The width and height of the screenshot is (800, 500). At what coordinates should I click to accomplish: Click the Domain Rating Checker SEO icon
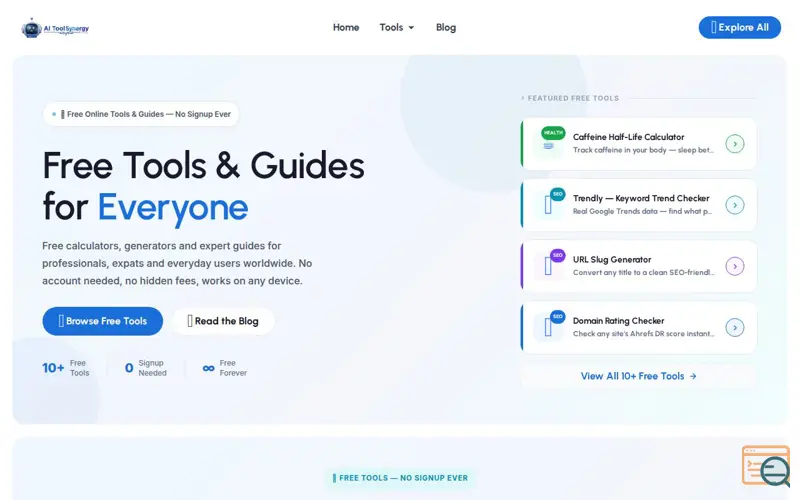tap(548, 326)
